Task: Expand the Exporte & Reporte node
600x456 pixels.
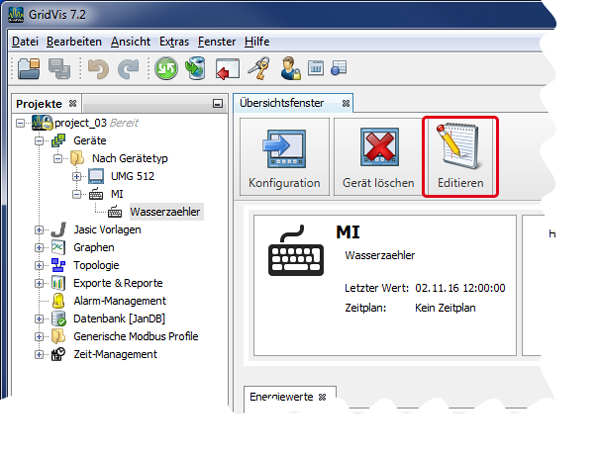Action: 39,283
